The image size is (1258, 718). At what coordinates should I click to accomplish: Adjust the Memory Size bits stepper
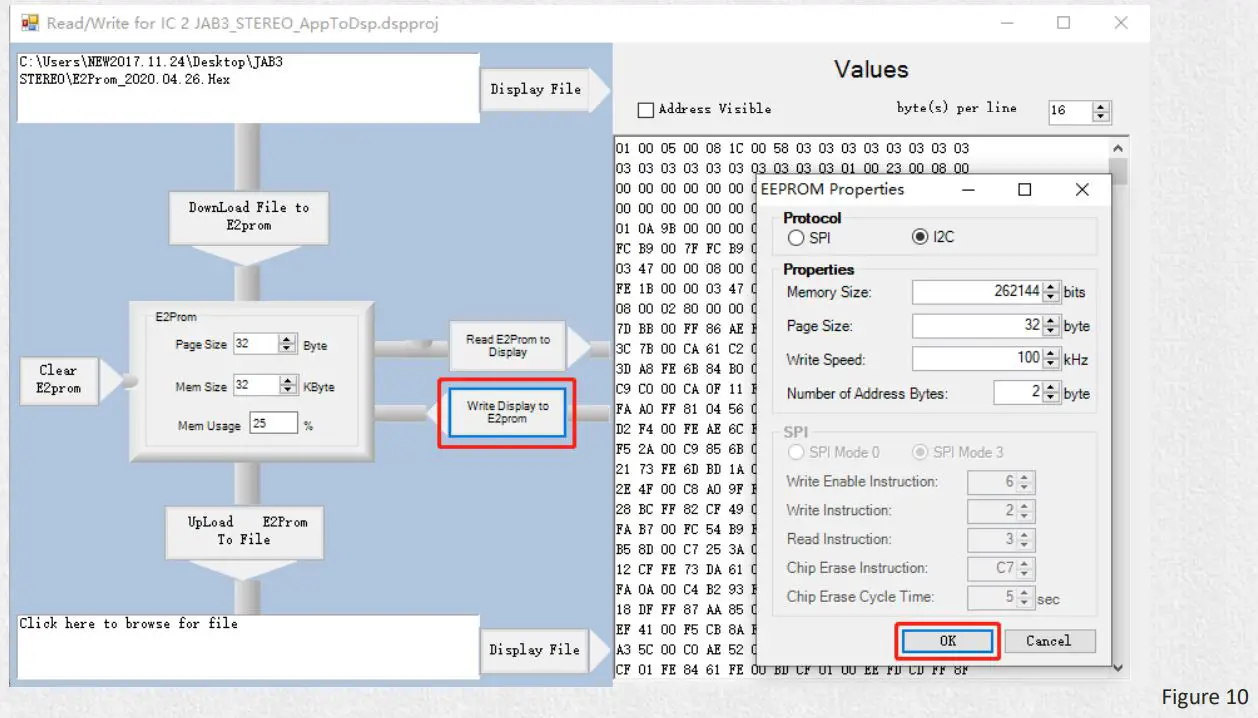tap(1050, 292)
